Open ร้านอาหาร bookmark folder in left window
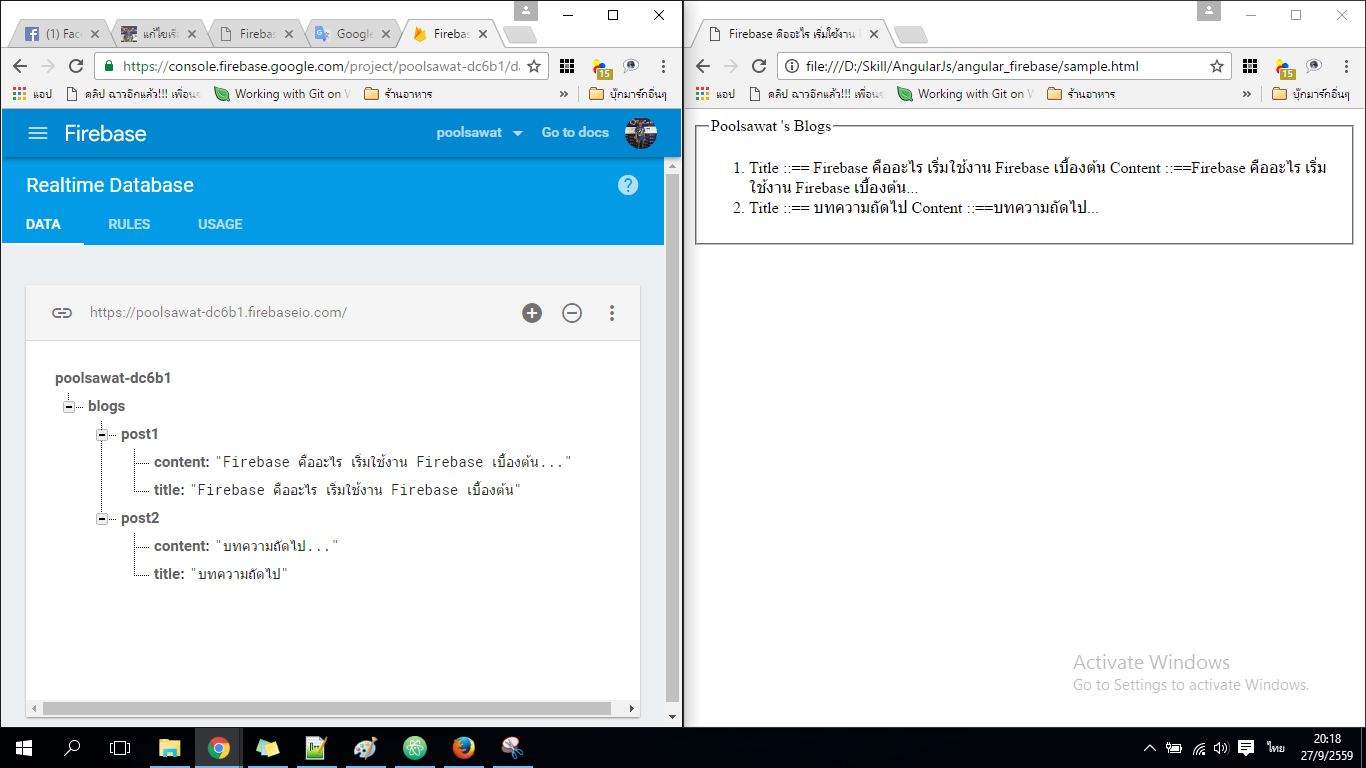The width and height of the screenshot is (1366, 768). [398, 94]
